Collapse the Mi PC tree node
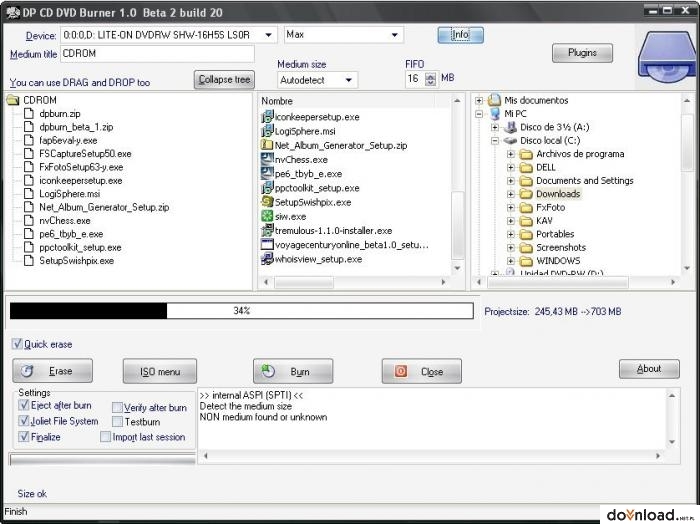 [x=479, y=114]
